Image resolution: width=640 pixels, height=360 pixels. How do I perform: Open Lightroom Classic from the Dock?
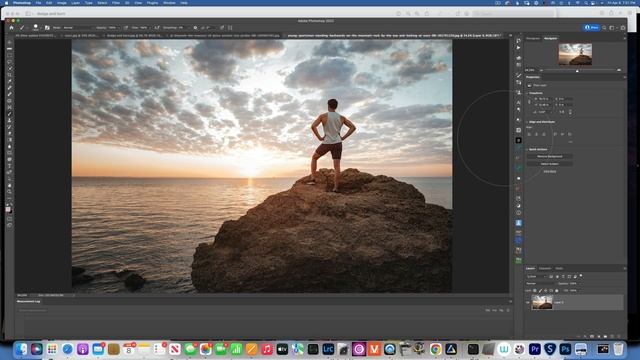click(x=328, y=349)
